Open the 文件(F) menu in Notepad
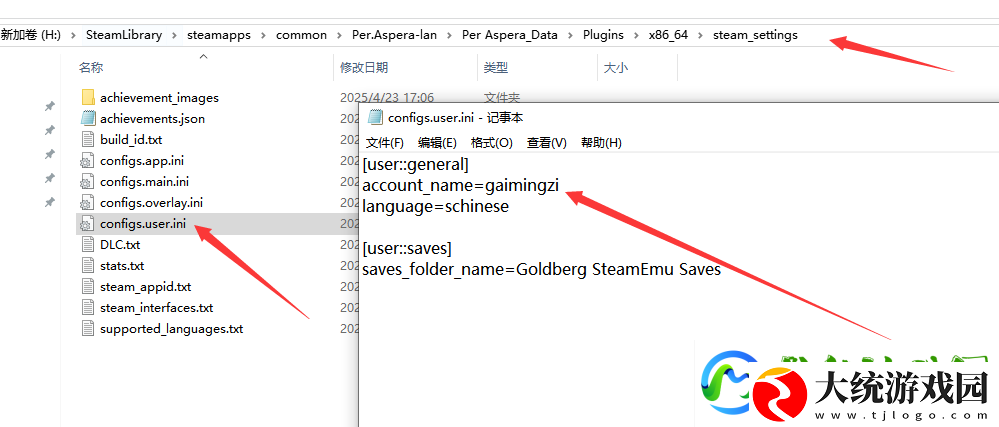999x427 pixels. click(385, 143)
